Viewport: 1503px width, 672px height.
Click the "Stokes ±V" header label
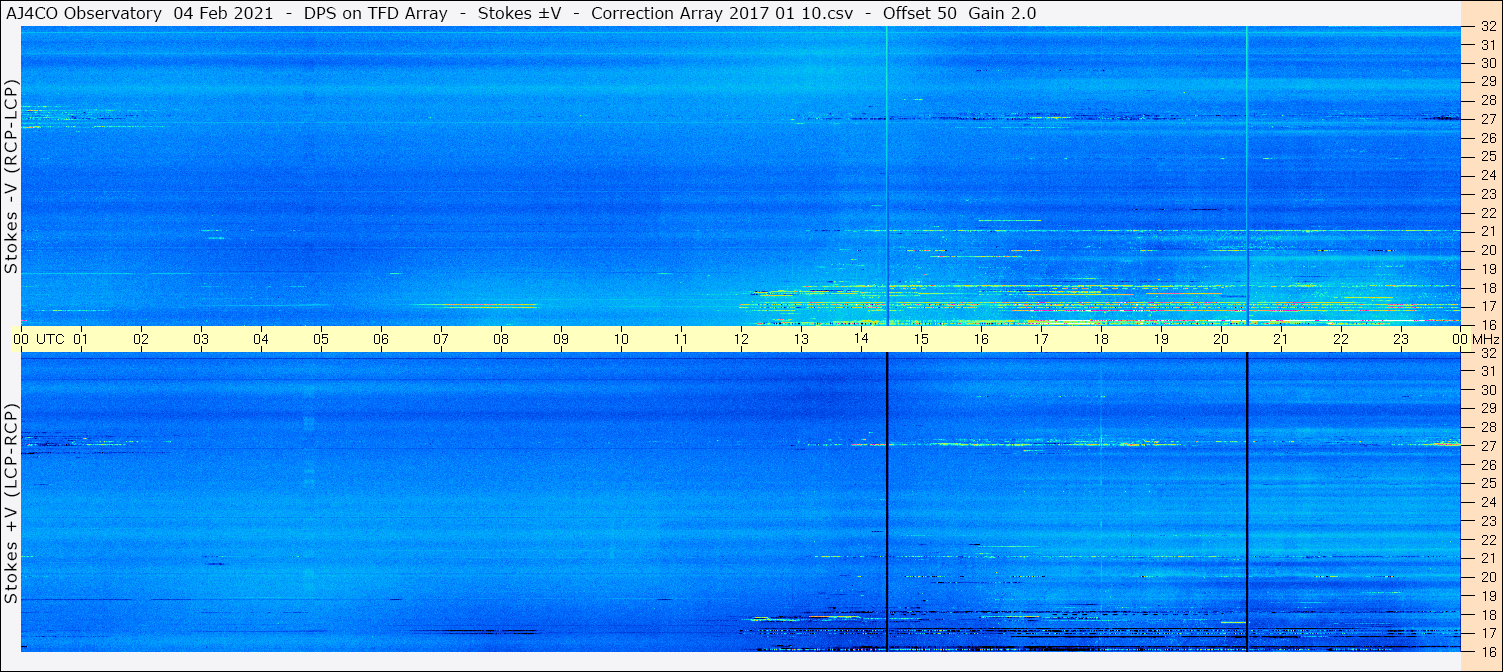[519, 13]
